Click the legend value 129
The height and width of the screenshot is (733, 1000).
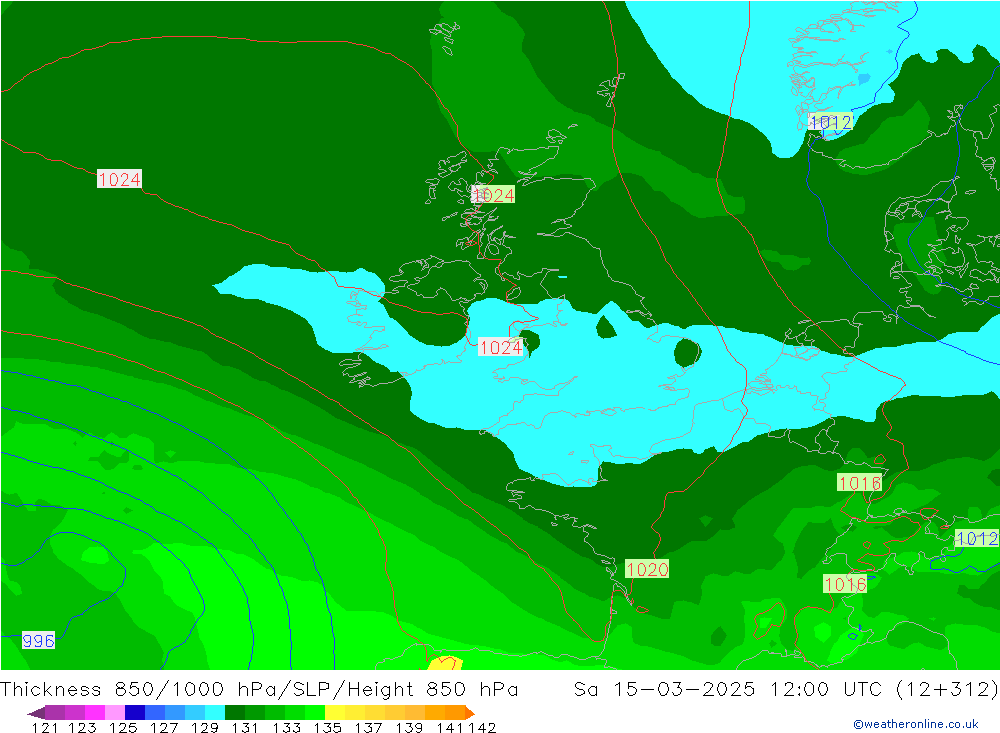(x=205, y=727)
